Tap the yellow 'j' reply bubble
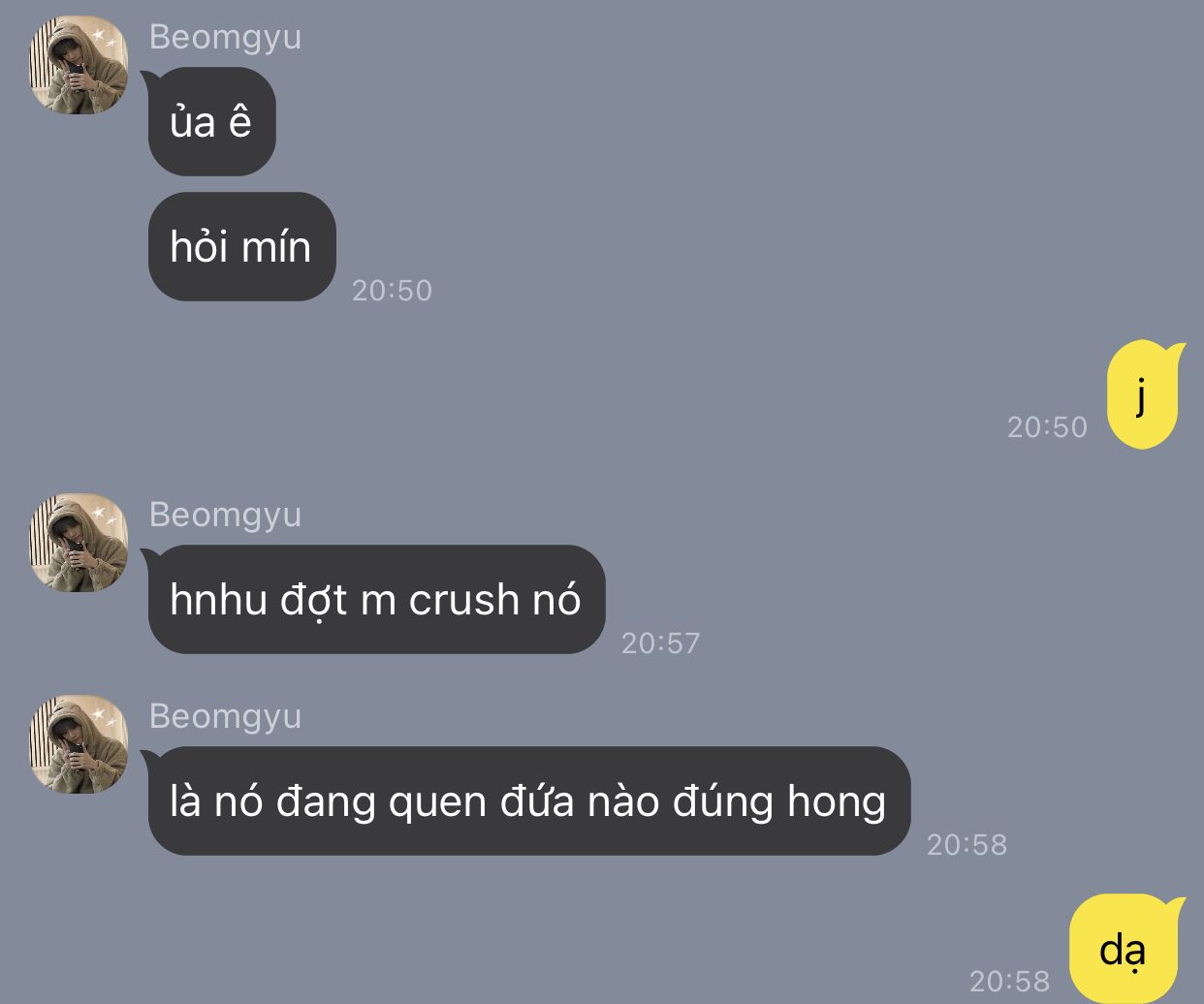 1144,395
